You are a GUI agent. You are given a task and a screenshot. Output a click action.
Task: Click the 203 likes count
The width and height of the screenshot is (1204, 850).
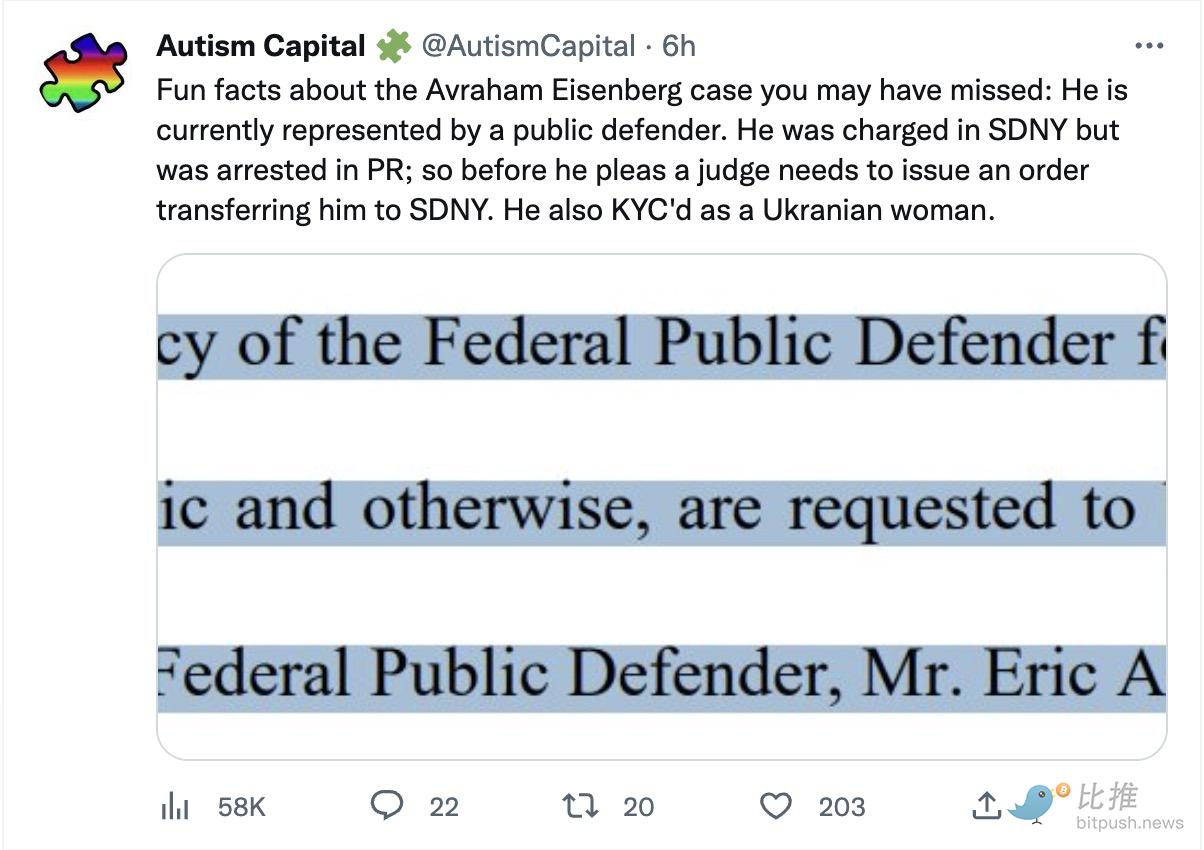(x=842, y=807)
